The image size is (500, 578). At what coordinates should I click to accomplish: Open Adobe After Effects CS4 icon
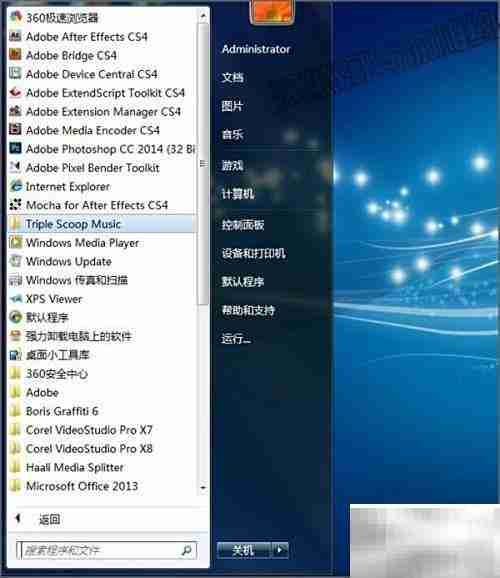pos(15,36)
